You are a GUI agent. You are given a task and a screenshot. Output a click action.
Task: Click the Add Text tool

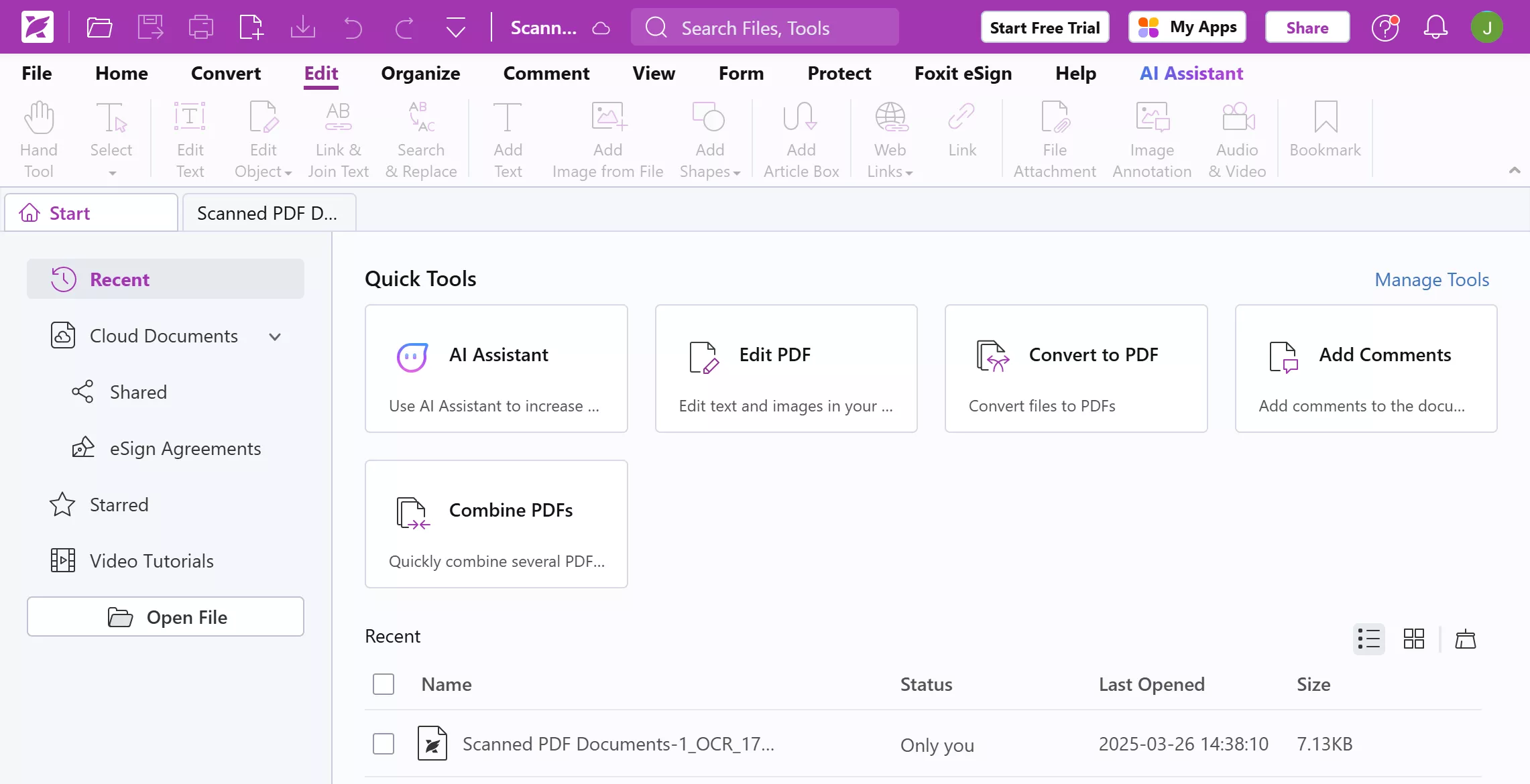click(x=508, y=140)
